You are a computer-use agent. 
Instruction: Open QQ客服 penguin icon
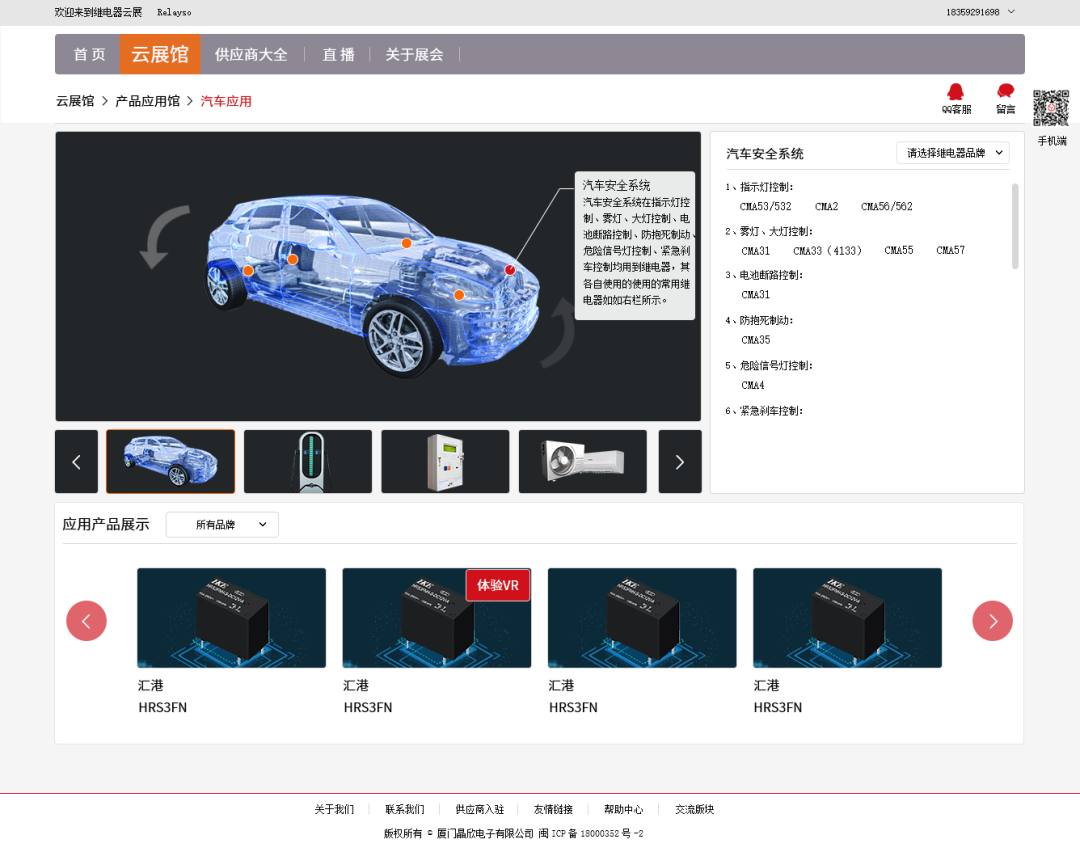point(956,93)
